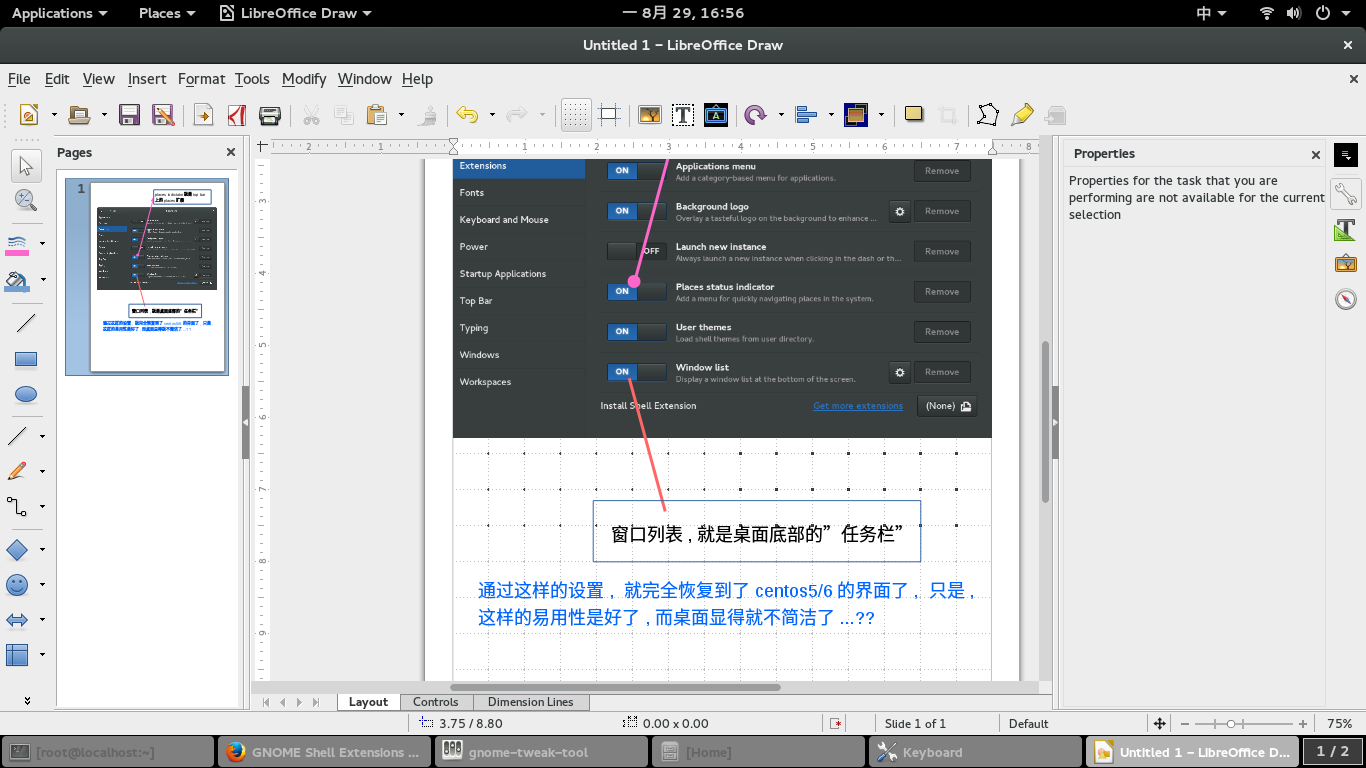Save the document with the floppy icon
This screenshot has height=768, width=1366.
(x=129, y=115)
